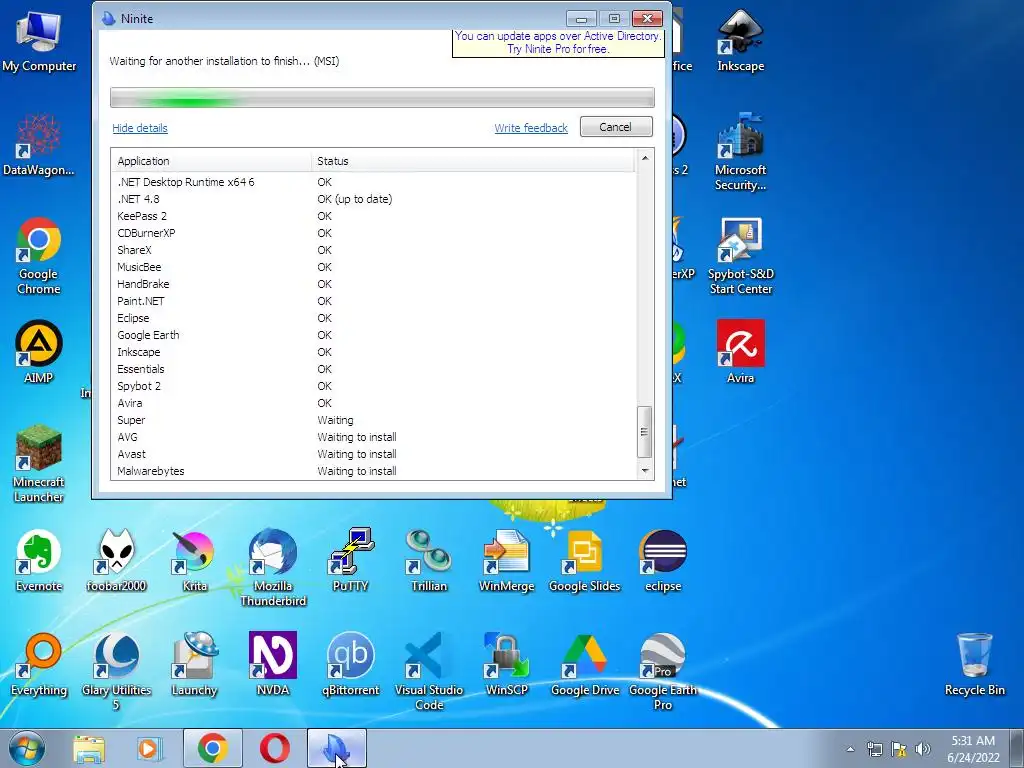Viewport: 1024px width, 768px height.
Task: Click Hide details link in Ninite
Action: click(x=140, y=128)
